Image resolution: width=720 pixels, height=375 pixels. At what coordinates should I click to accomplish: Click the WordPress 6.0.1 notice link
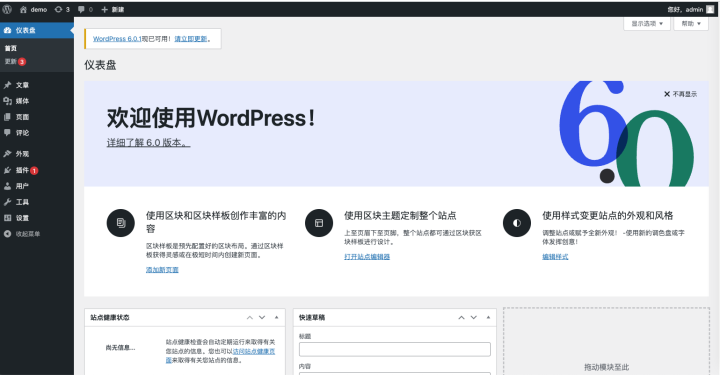pos(117,39)
